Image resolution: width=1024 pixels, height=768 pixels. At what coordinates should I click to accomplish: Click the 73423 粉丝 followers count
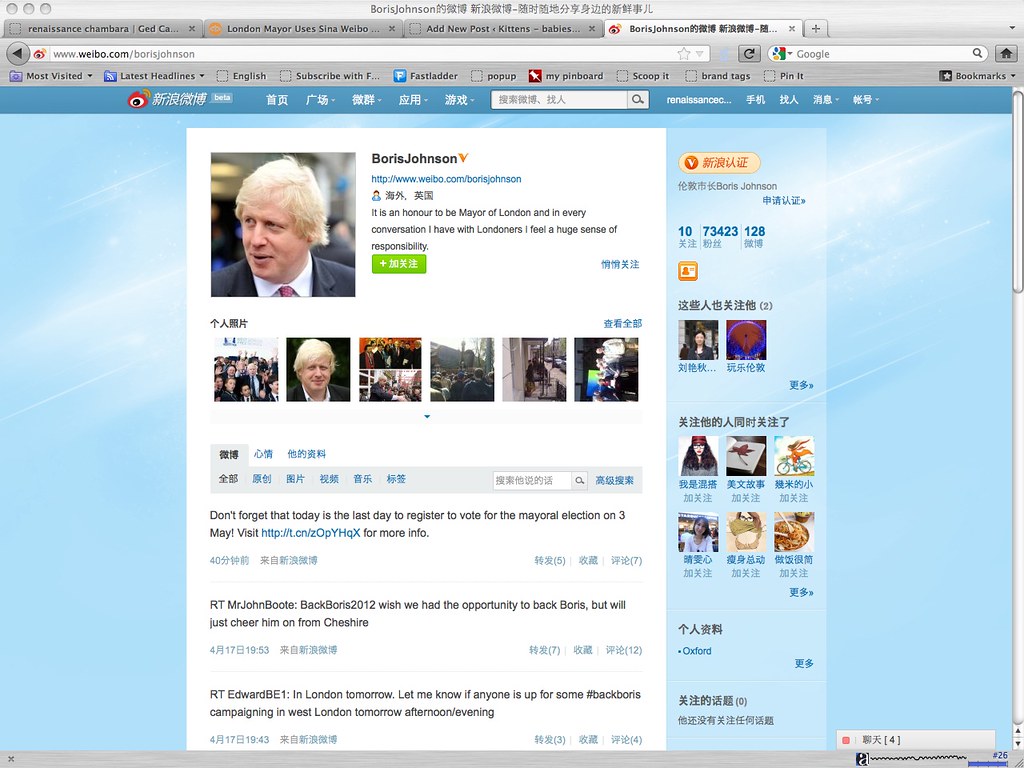(x=720, y=236)
